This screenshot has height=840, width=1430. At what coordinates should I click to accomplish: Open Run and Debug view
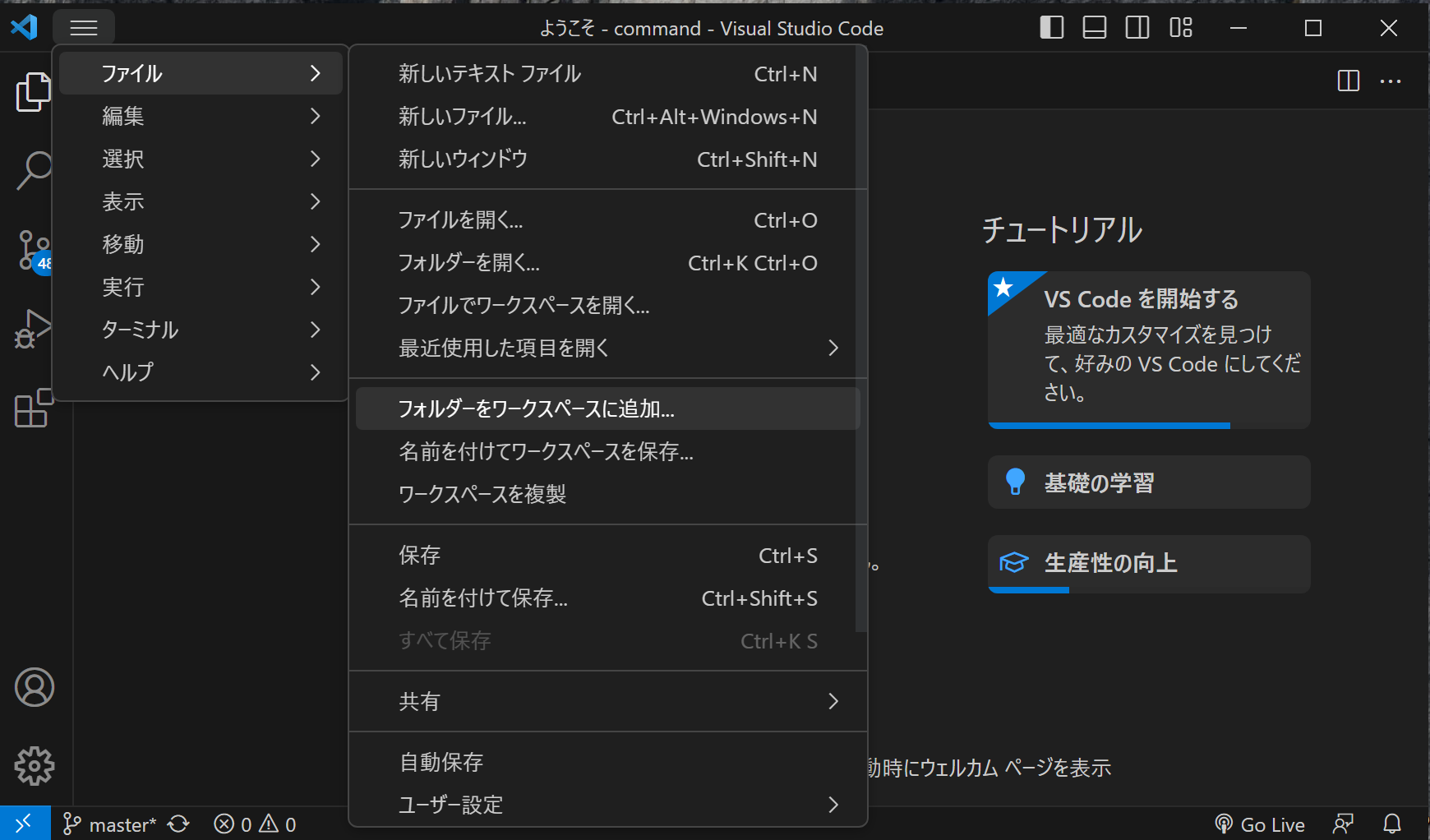tap(33, 329)
